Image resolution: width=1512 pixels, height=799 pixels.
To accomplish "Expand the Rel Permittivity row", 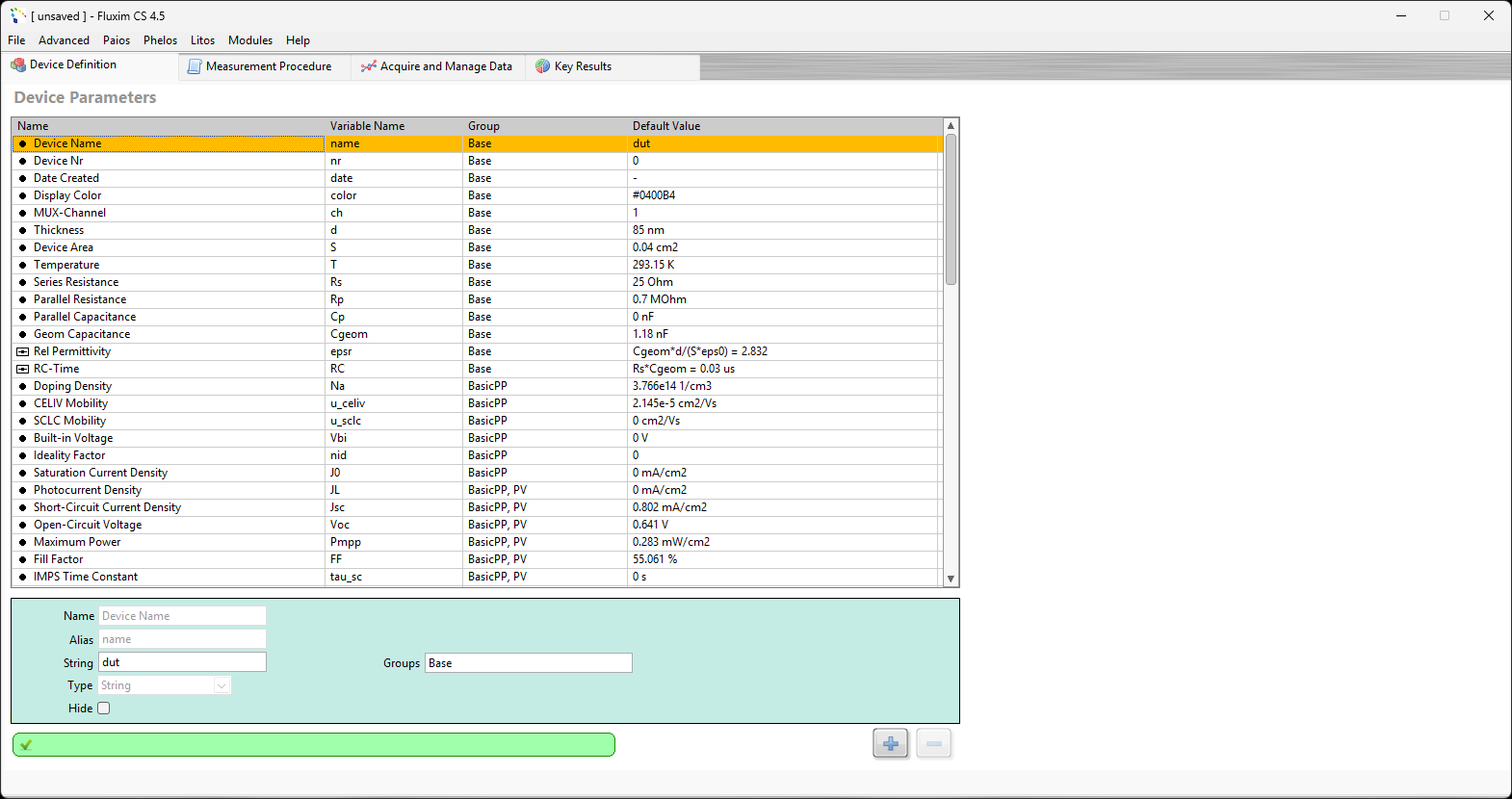I will (23, 351).
